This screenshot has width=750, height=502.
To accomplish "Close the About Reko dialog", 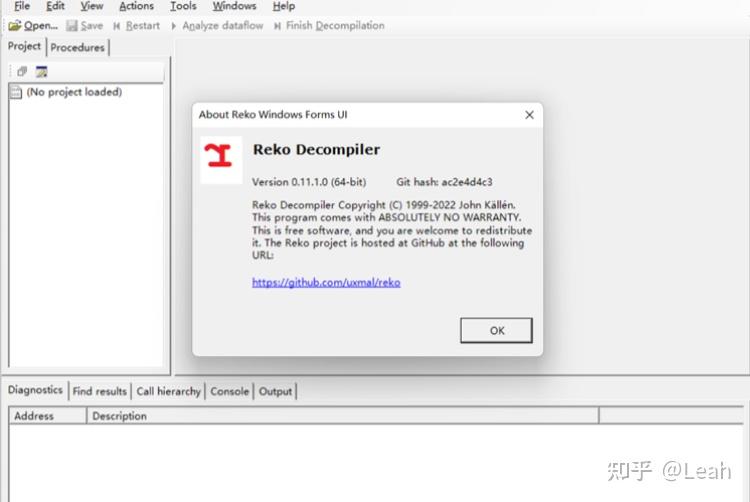I will pyautogui.click(x=529, y=115).
